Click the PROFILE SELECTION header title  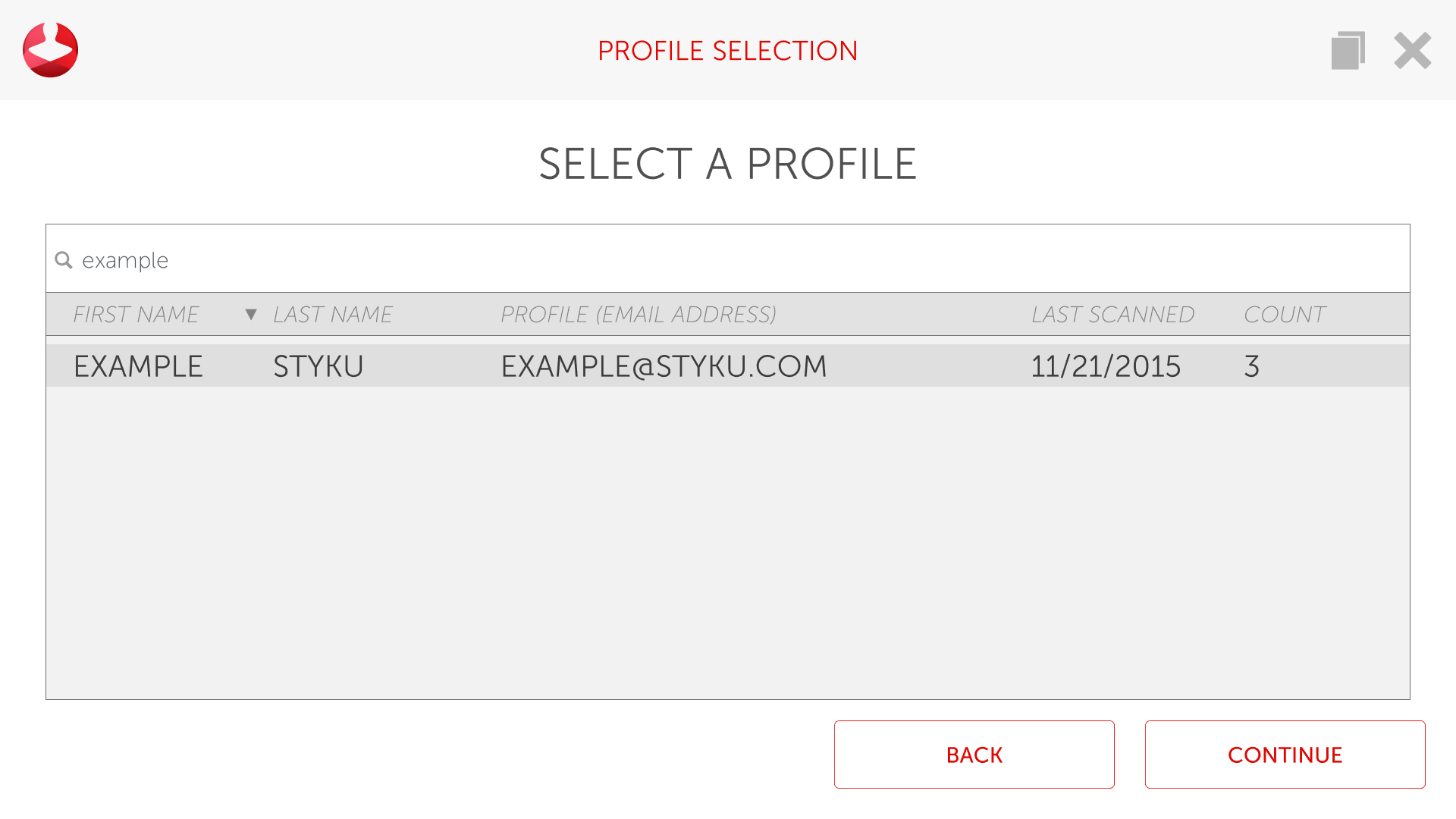tap(727, 51)
